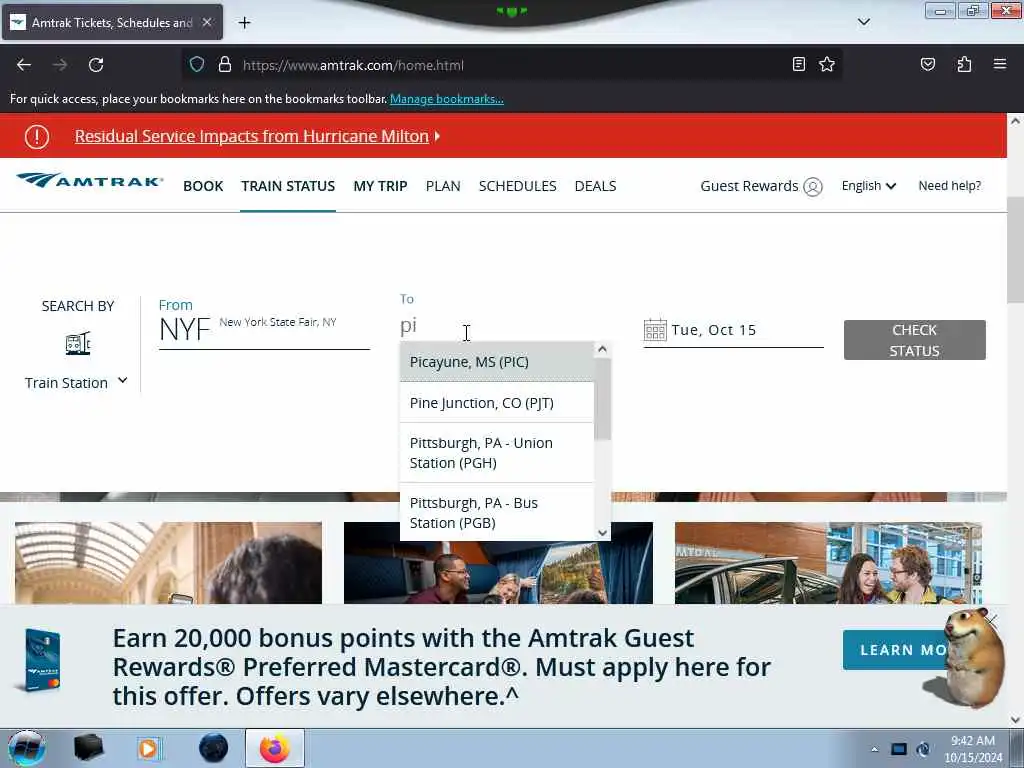The image size is (1024, 768).
Task: Open a new tab with plus button
Action: pyautogui.click(x=244, y=23)
